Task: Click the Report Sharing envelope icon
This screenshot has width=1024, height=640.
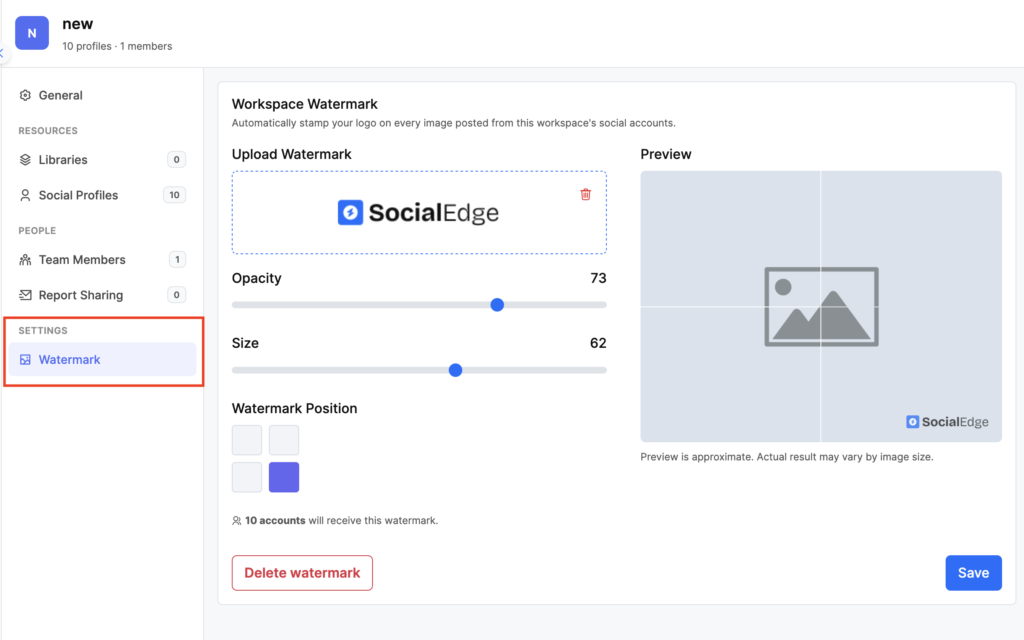Action: pos(25,295)
